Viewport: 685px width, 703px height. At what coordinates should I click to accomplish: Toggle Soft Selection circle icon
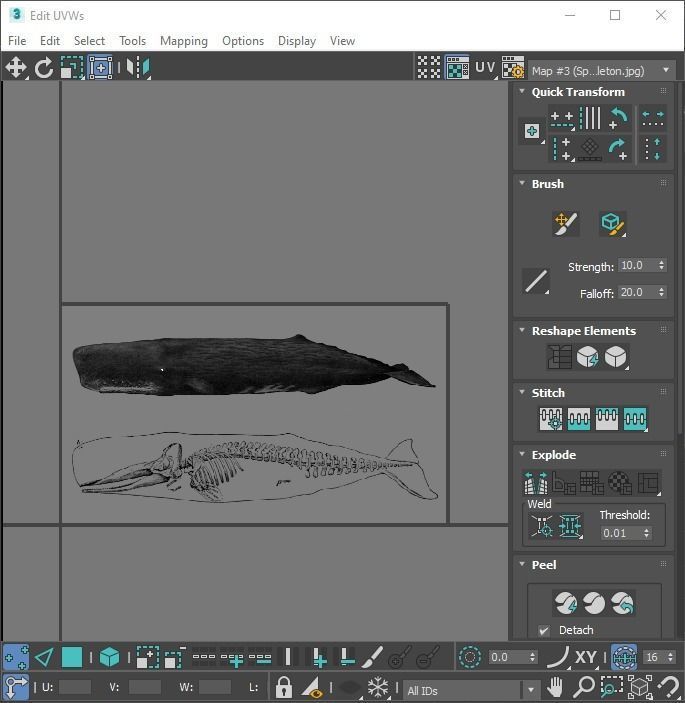point(470,657)
